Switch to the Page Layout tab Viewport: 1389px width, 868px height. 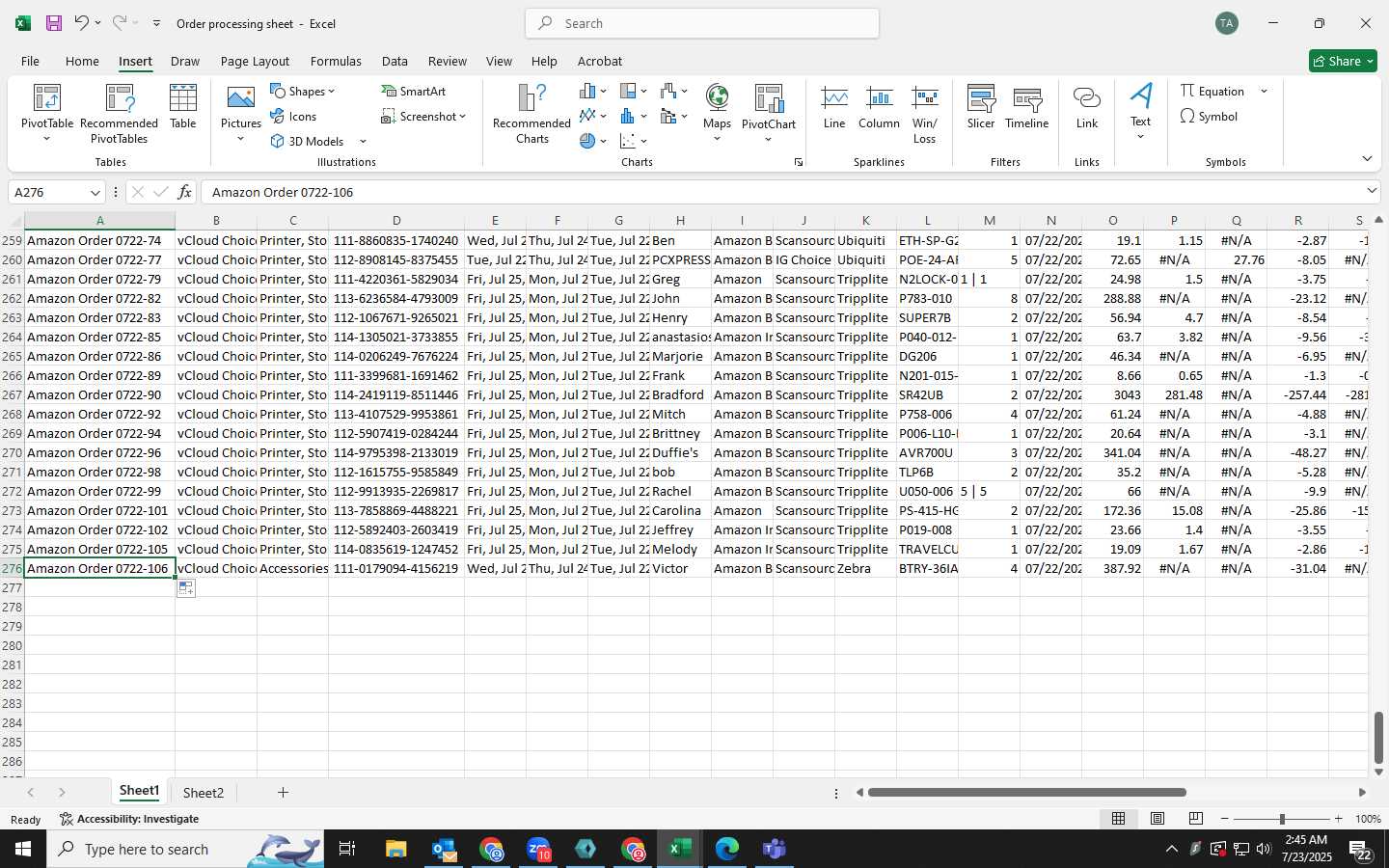coord(255,61)
